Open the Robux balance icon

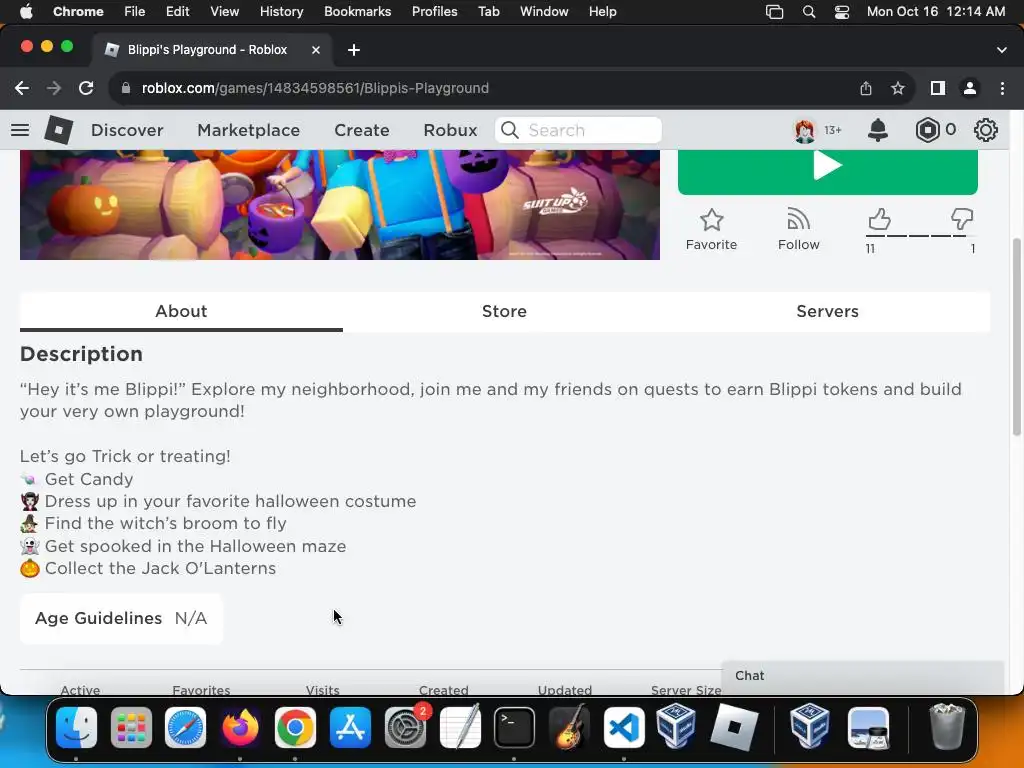coord(927,130)
